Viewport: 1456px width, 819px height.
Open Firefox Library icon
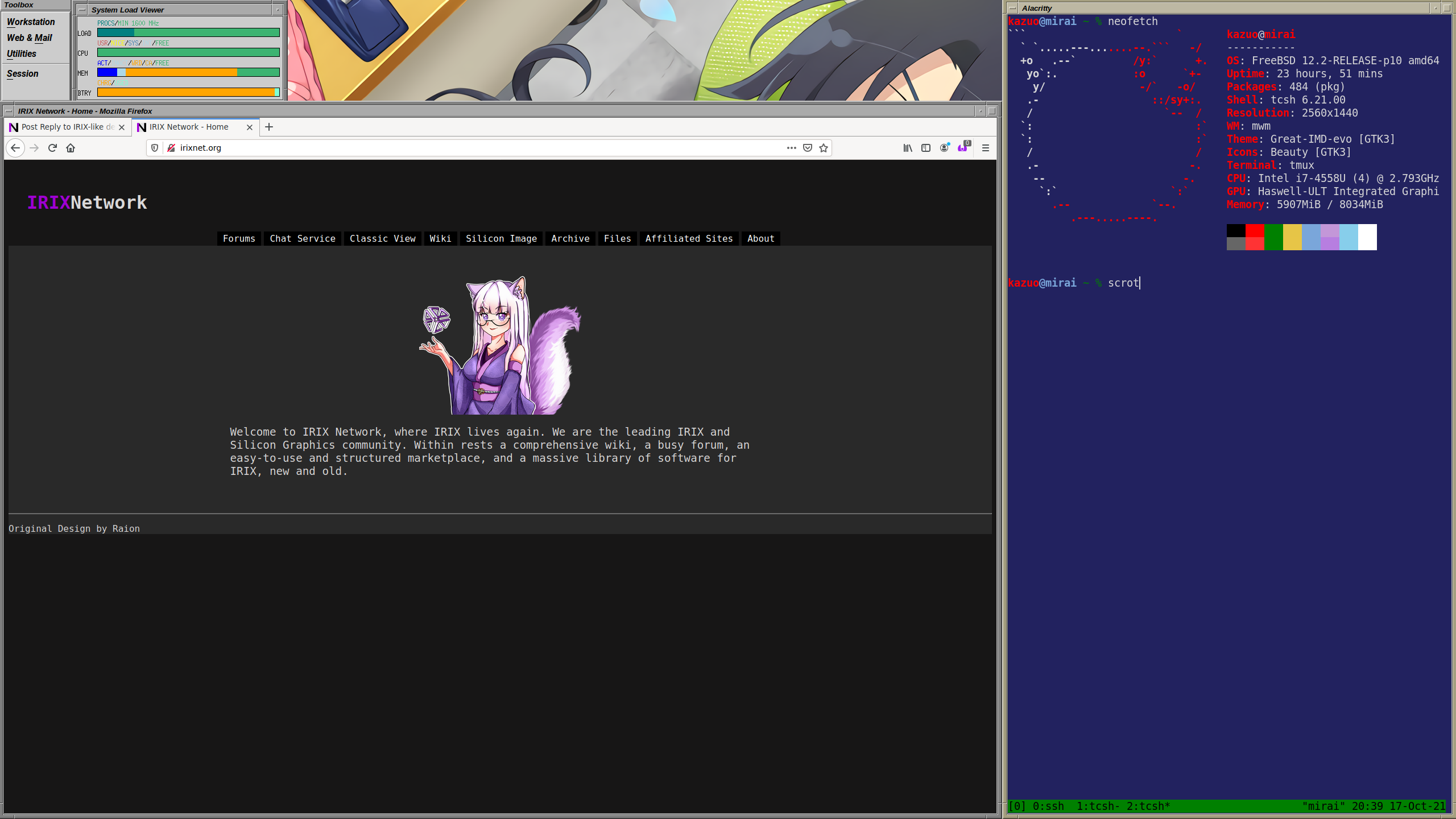coord(908,148)
